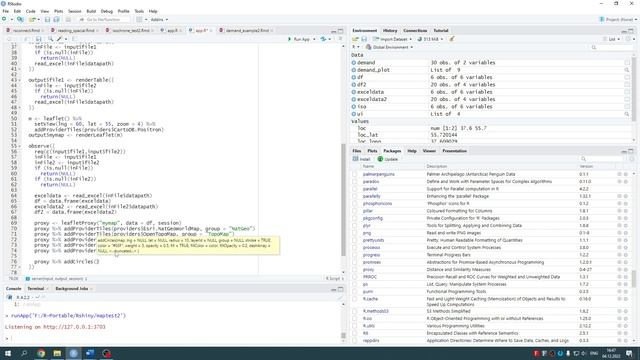Screen dimensions: 640x360
Task: Check the paradox package checkbox
Action: coord(355,182)
